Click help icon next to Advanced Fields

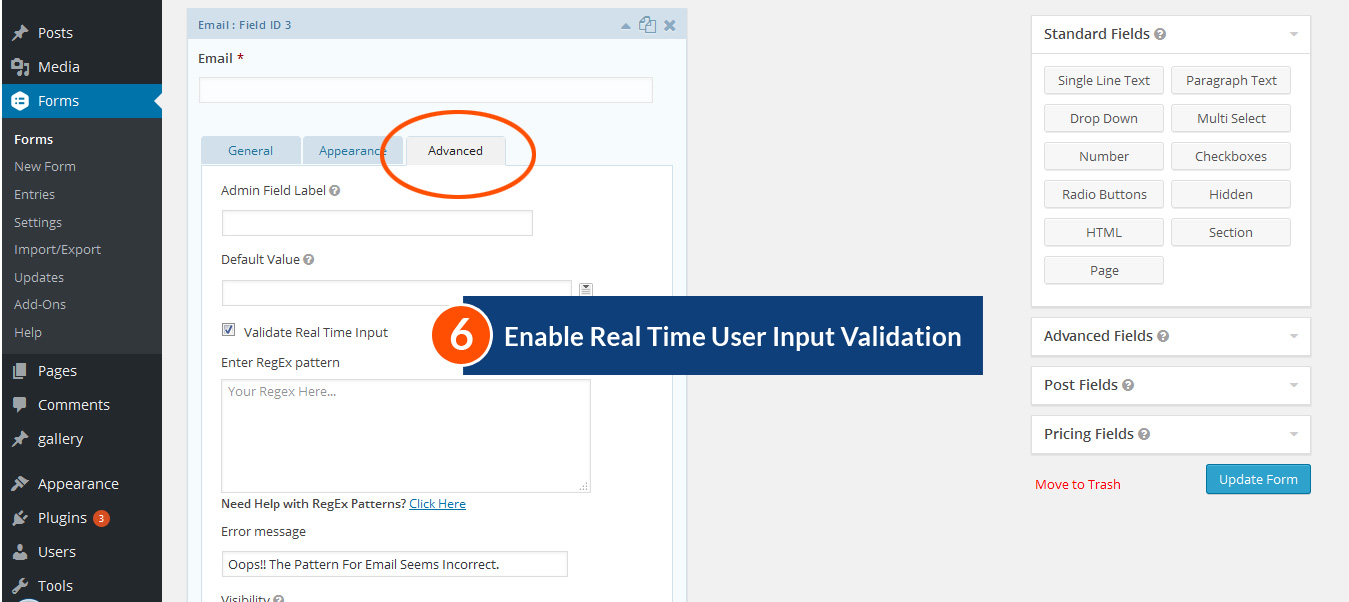(1163, 336)
